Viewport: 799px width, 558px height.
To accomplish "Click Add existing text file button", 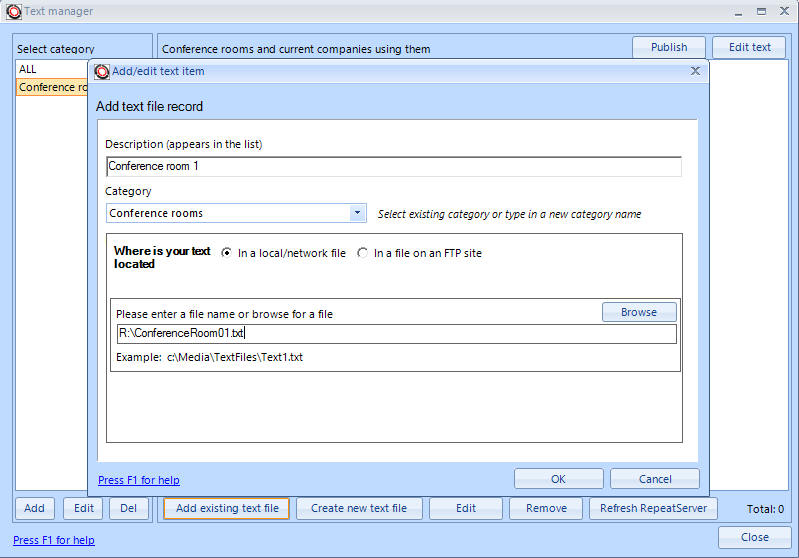I will tap(227, 508).
